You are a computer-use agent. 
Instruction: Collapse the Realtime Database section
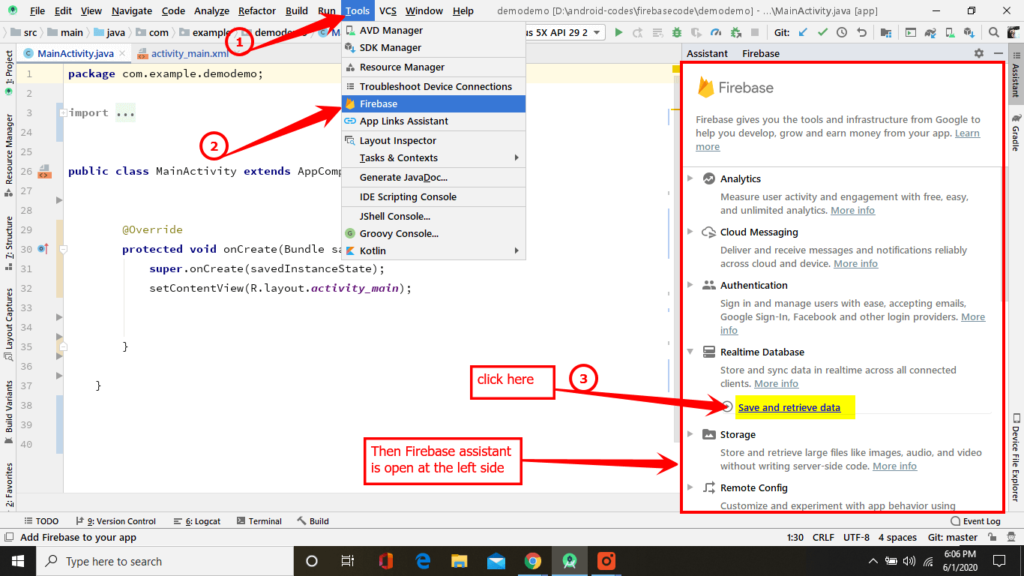[x=690, y=352]
